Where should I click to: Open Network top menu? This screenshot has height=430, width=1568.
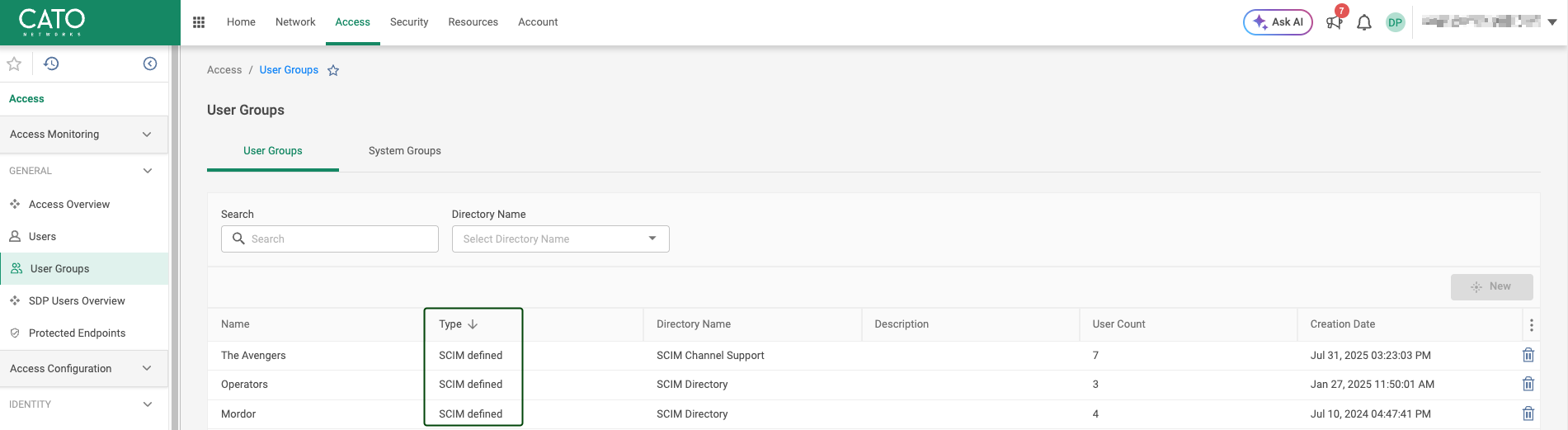pos(295,22)
